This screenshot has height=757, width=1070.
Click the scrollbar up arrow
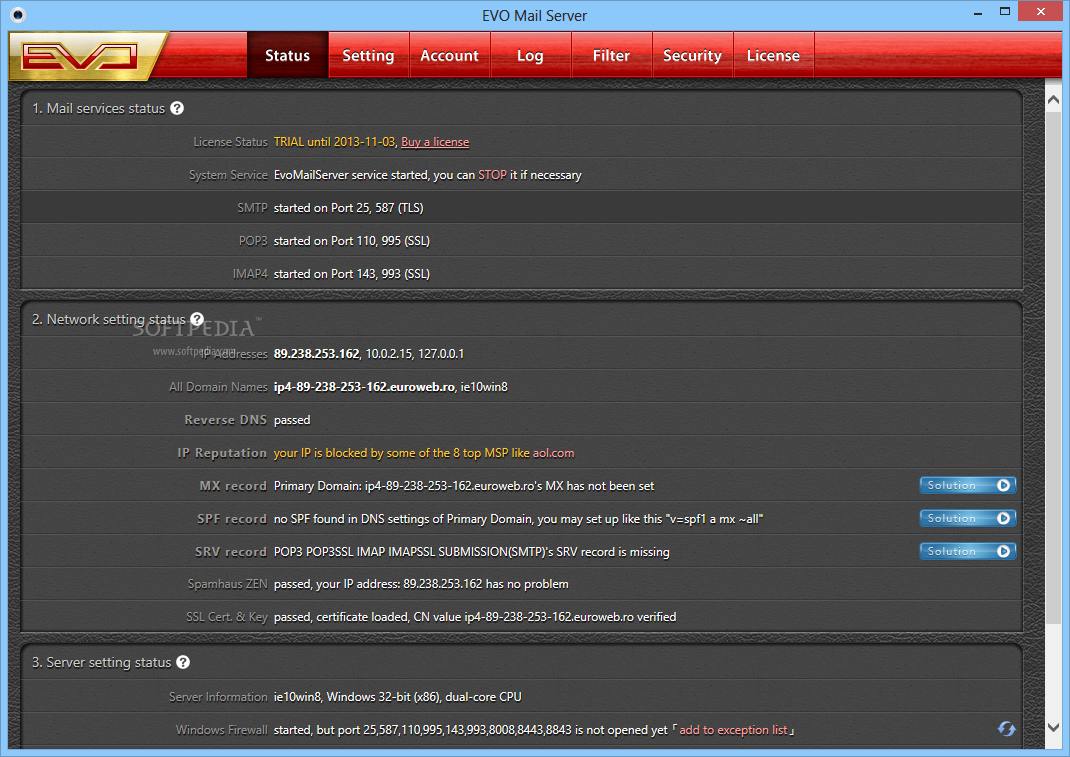coord(1053,100)
